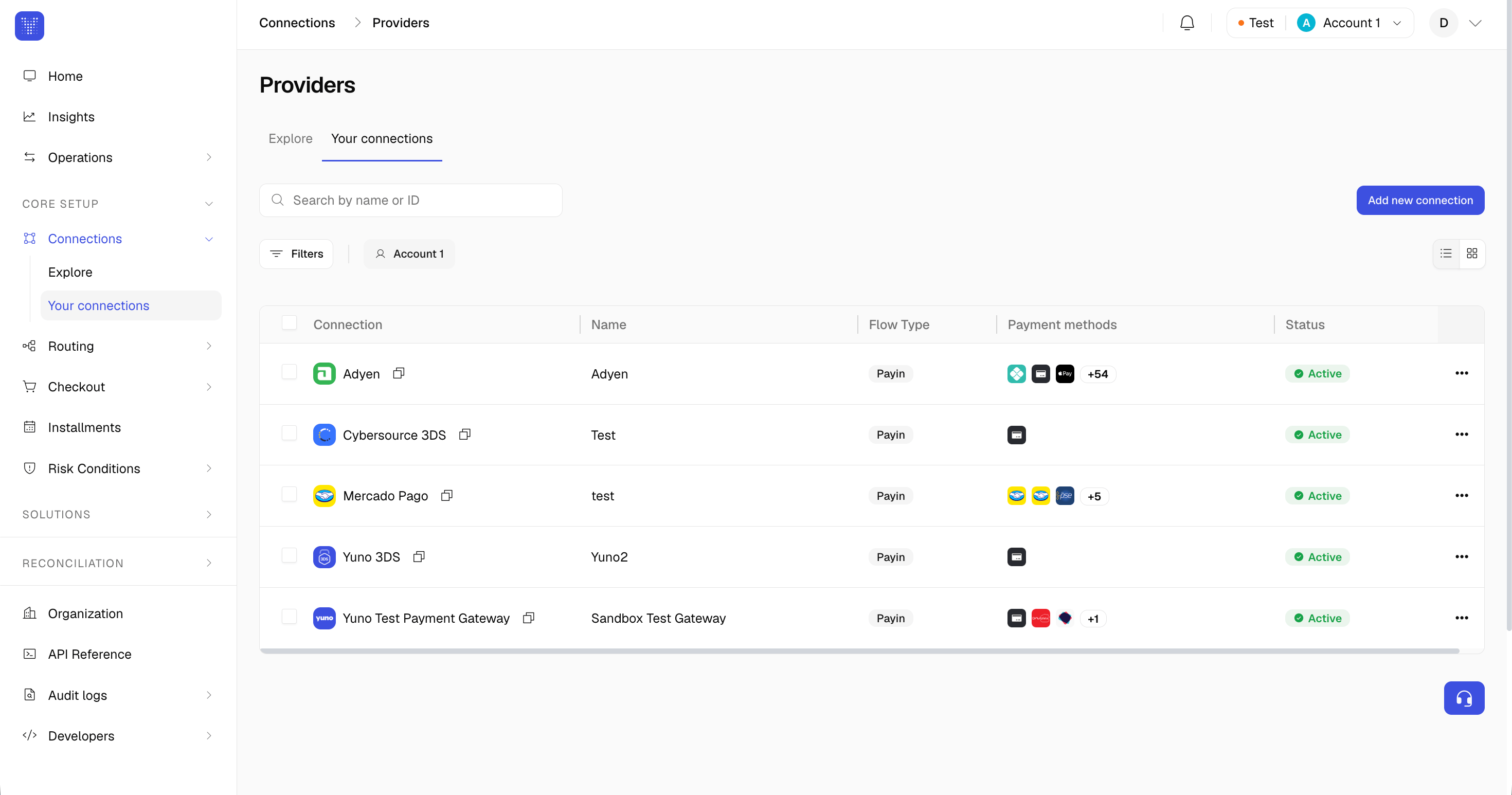This screenshot has height=795, width=1512.
Task: Switch to grid view layout
Action: coord(1471,254)
